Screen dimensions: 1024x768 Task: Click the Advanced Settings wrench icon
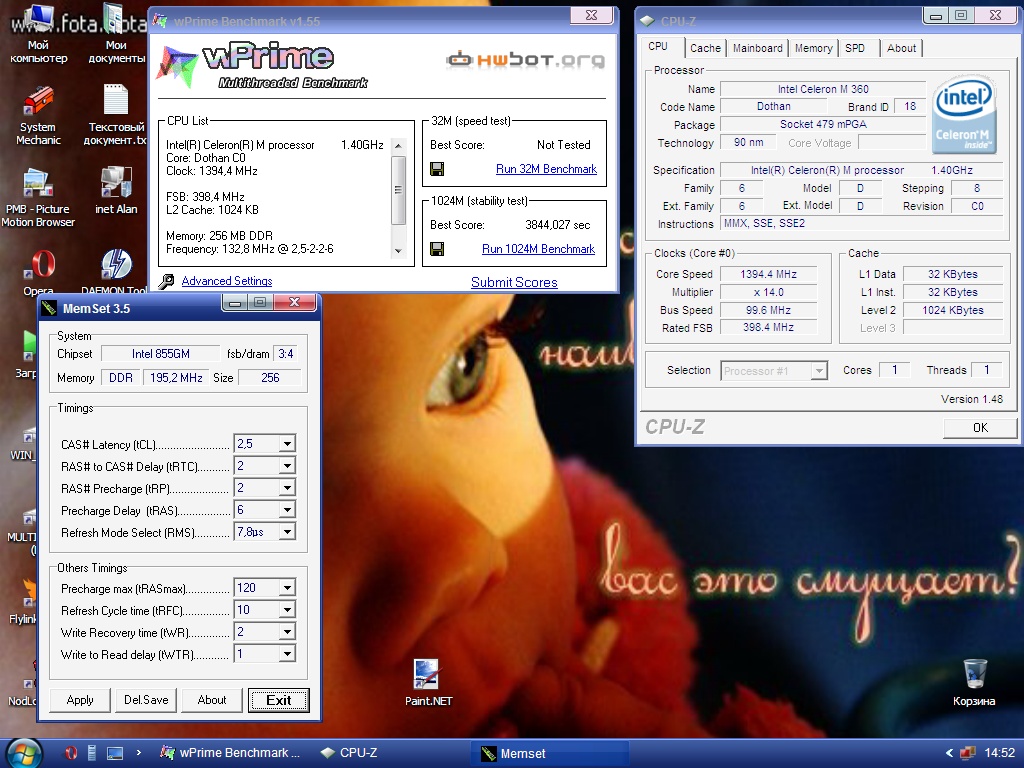(167, 281)
